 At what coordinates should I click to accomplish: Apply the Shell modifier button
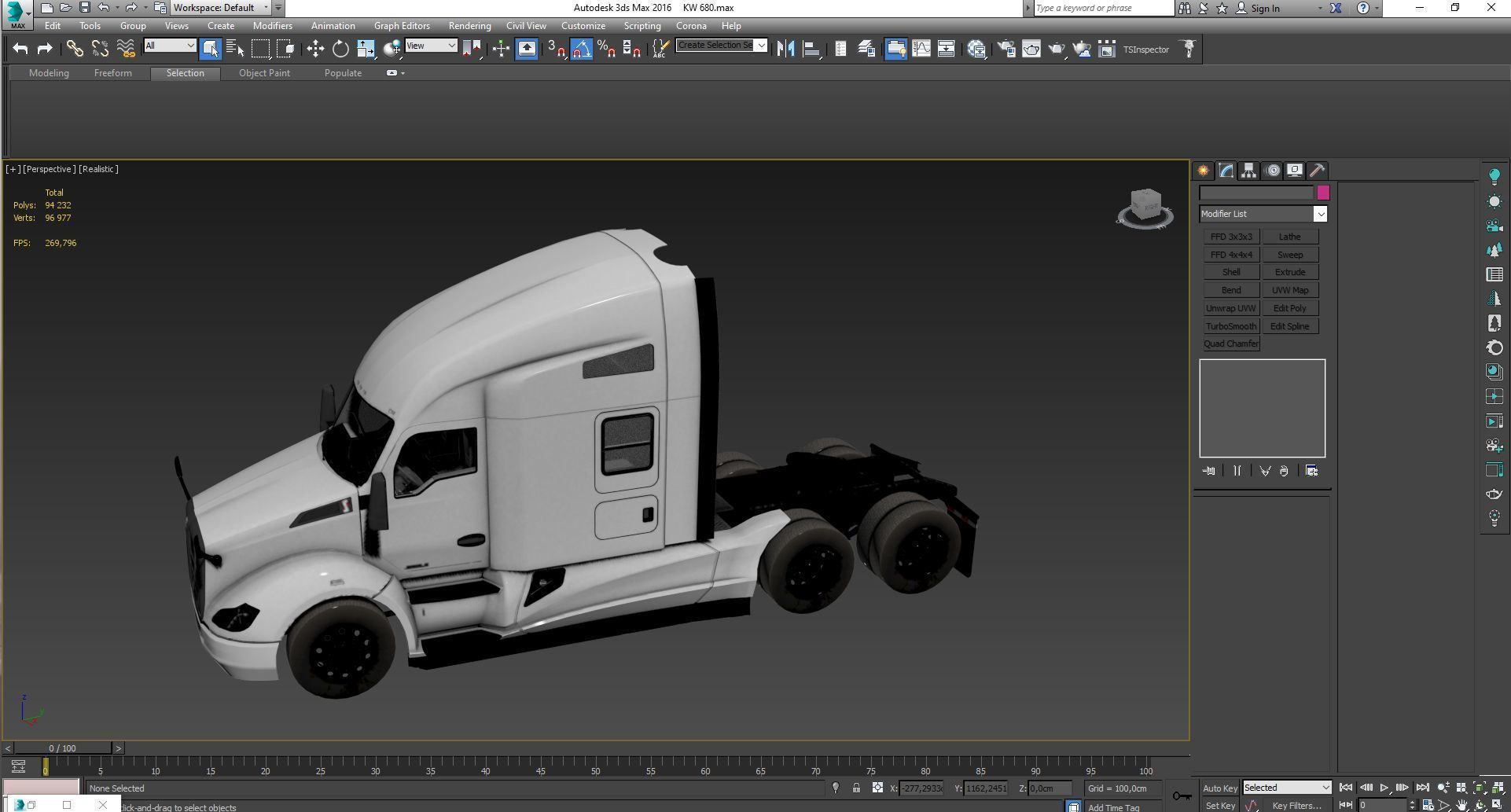click(1231, 272)
